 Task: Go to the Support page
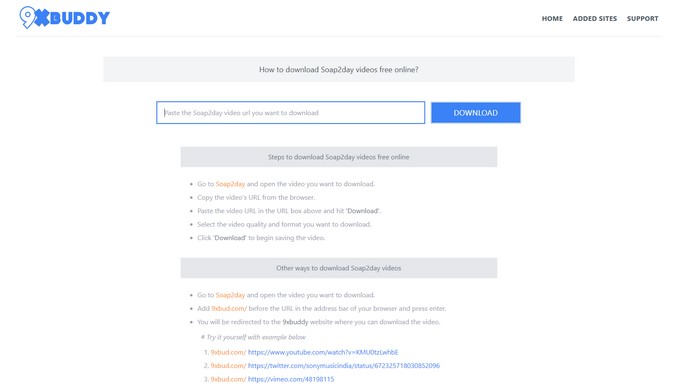tap(642, 19)
